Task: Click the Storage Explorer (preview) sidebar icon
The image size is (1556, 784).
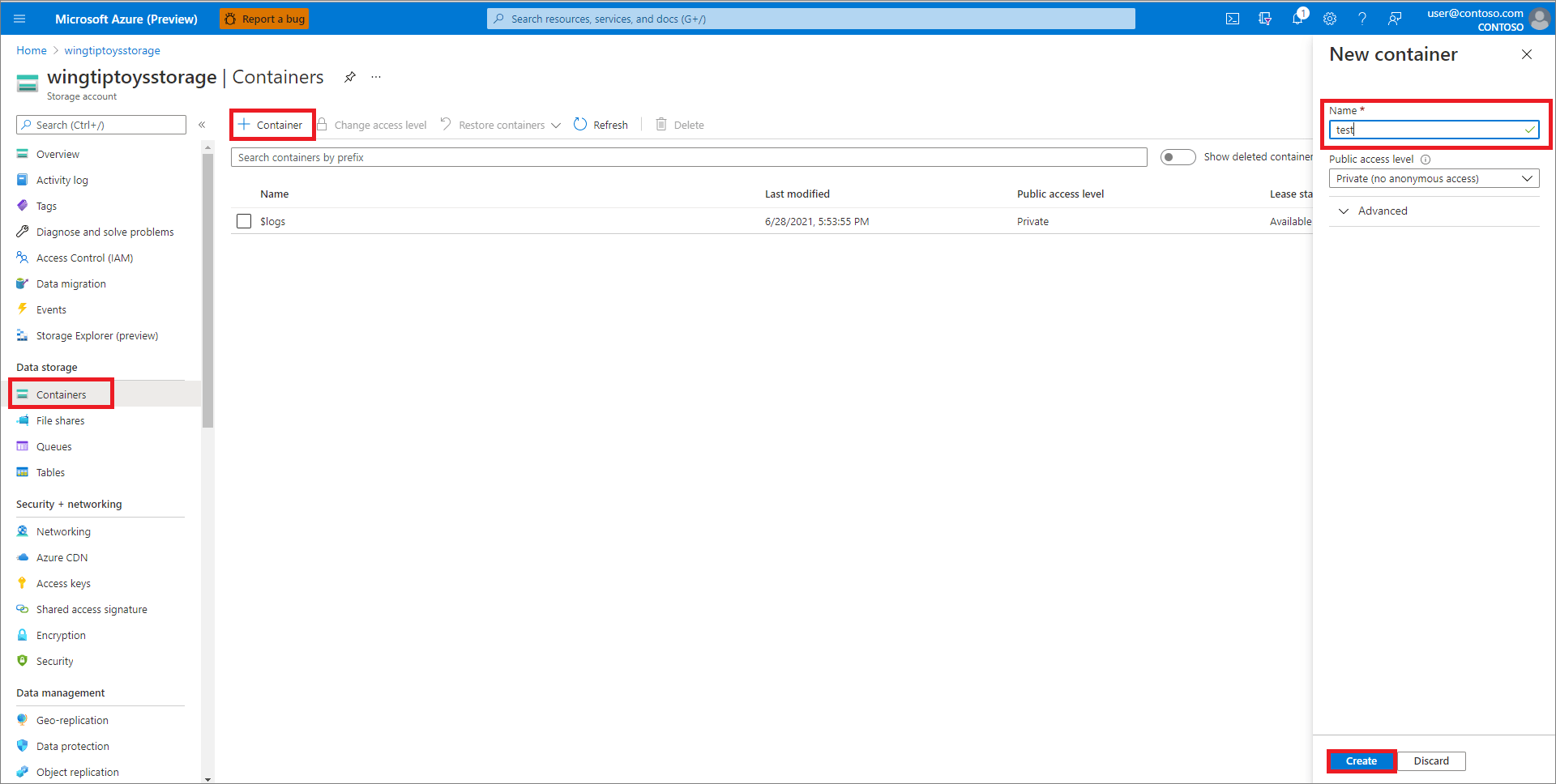Action: [22, 335]
